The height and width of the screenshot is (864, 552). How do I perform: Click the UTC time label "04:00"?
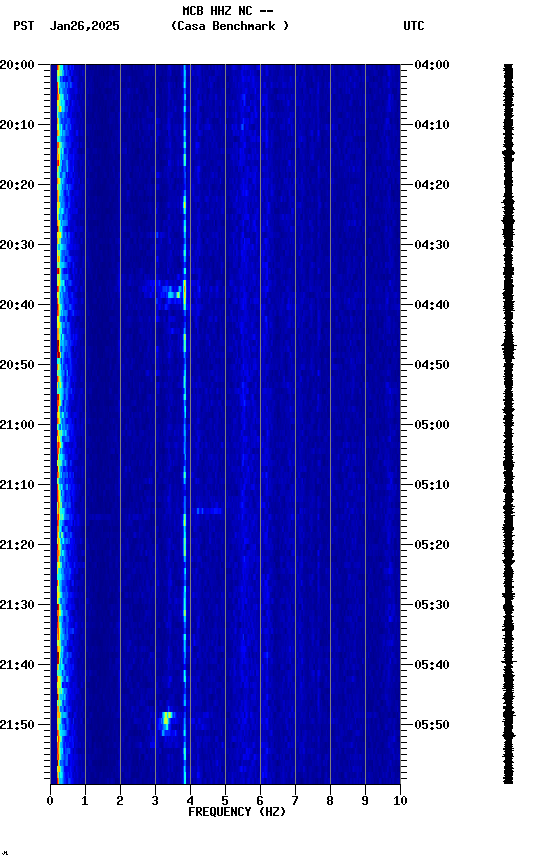(x=432, y=65)
